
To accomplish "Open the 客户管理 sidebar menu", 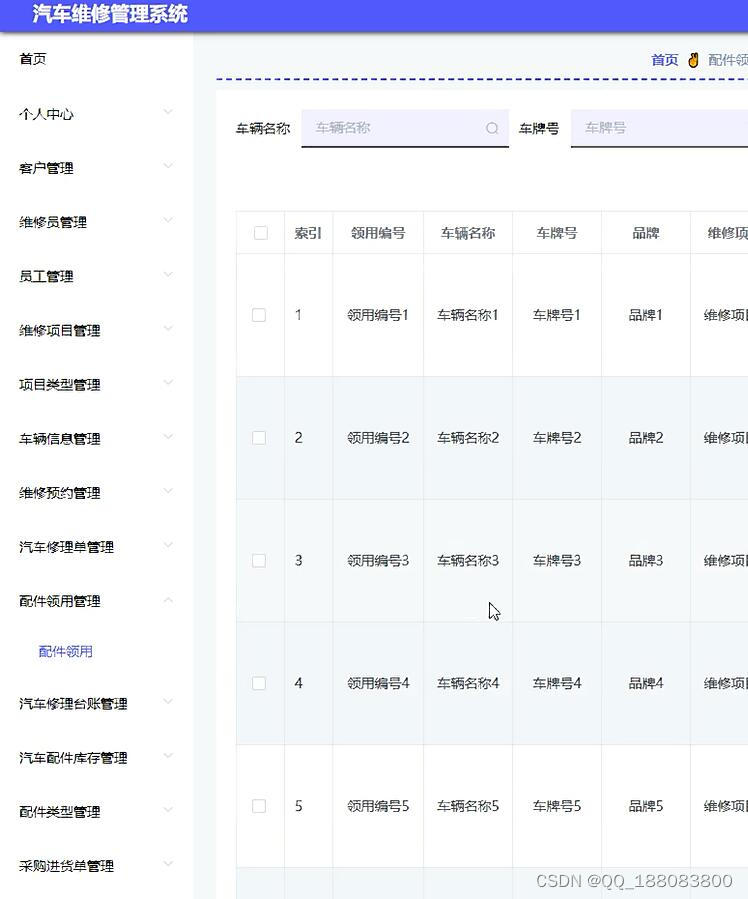I will click(46, 168).
